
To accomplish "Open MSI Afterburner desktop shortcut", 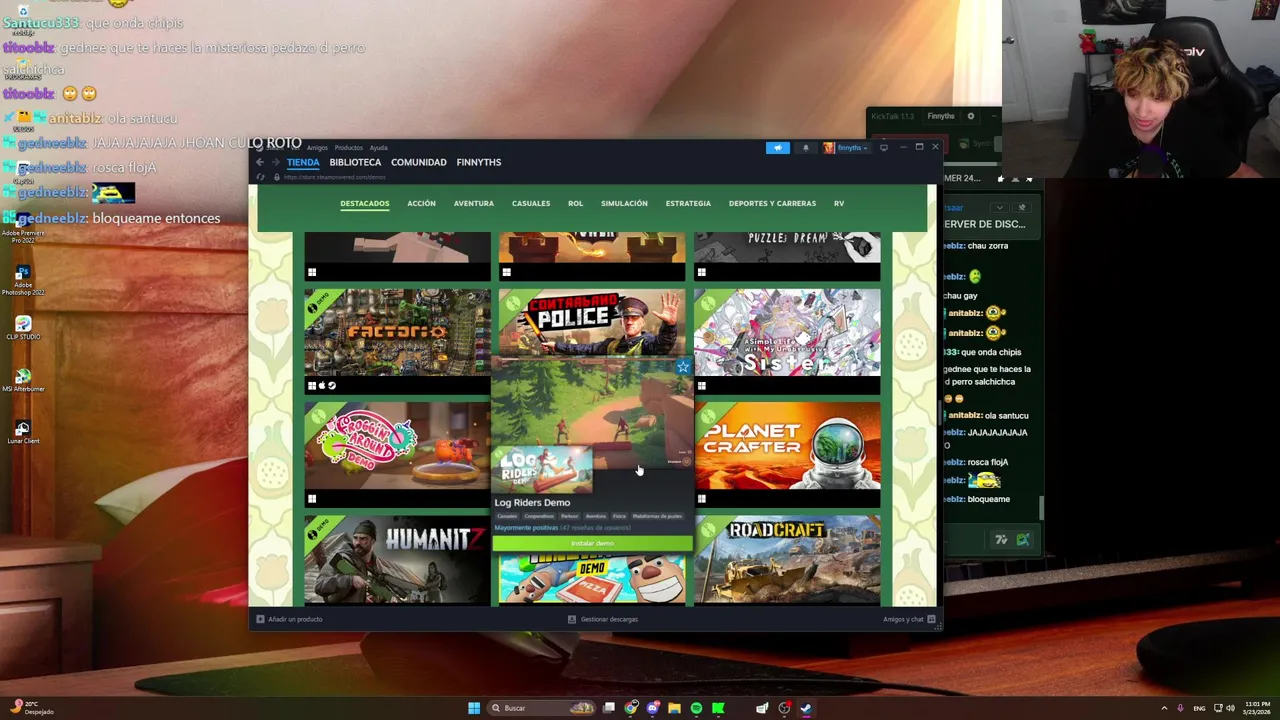I will pyautogui.click(x=23, y=380).
